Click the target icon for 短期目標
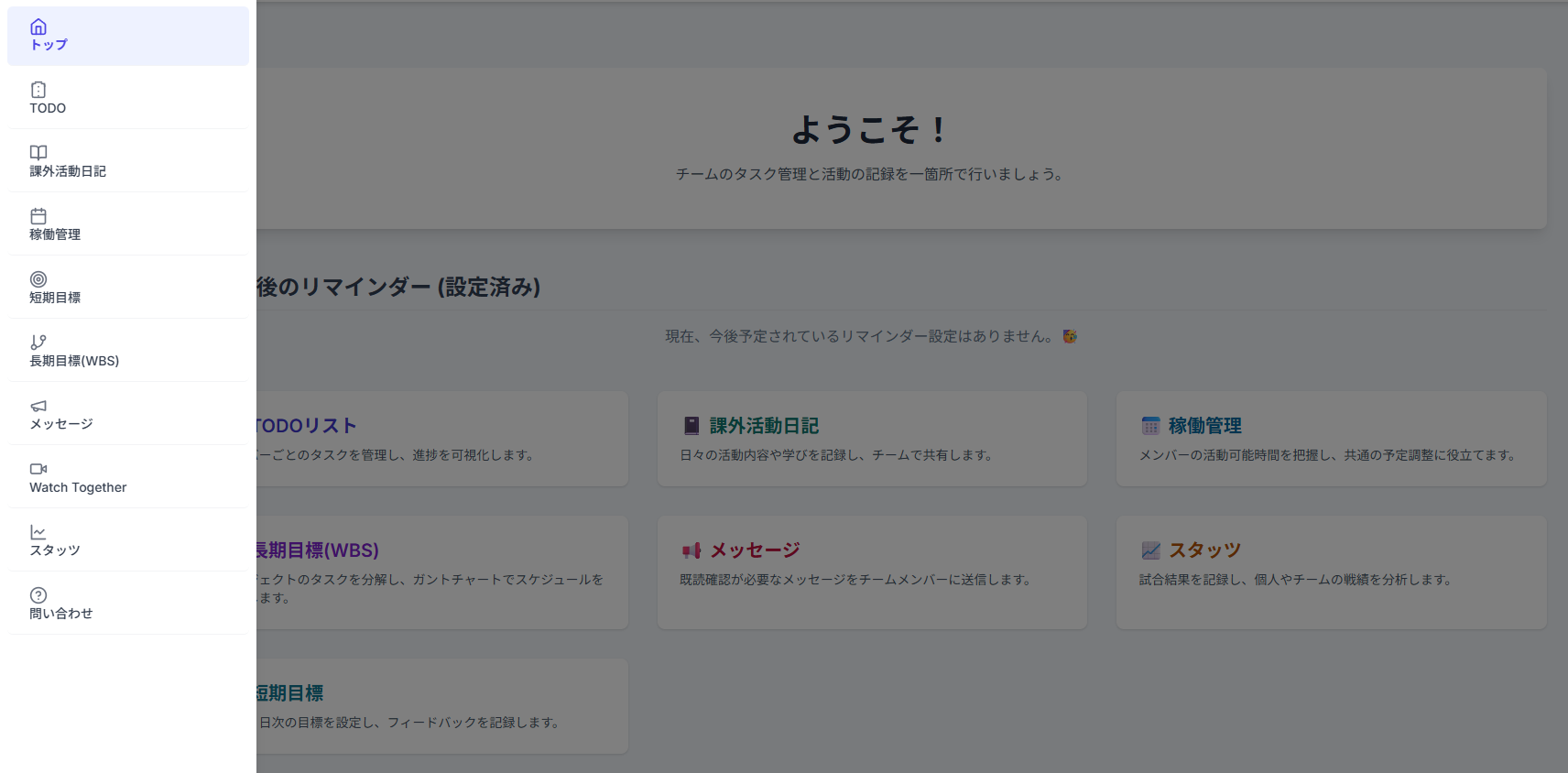The height and width of the screenshot is (773, 1568). pos(38,279)
